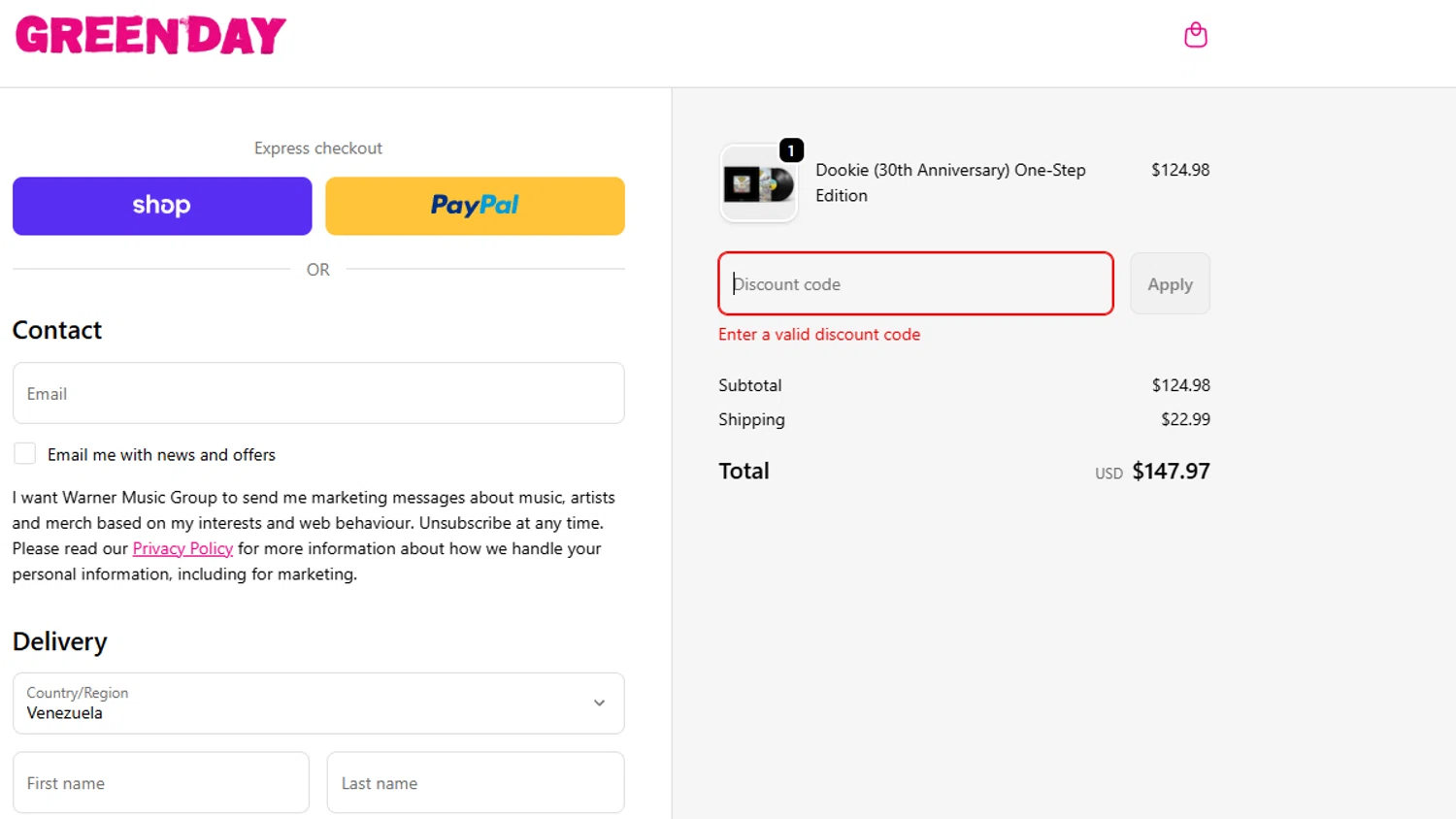Click the Total amount $147.97
This screenshot has height=819, width=1456.
(x=1172, y=471)
